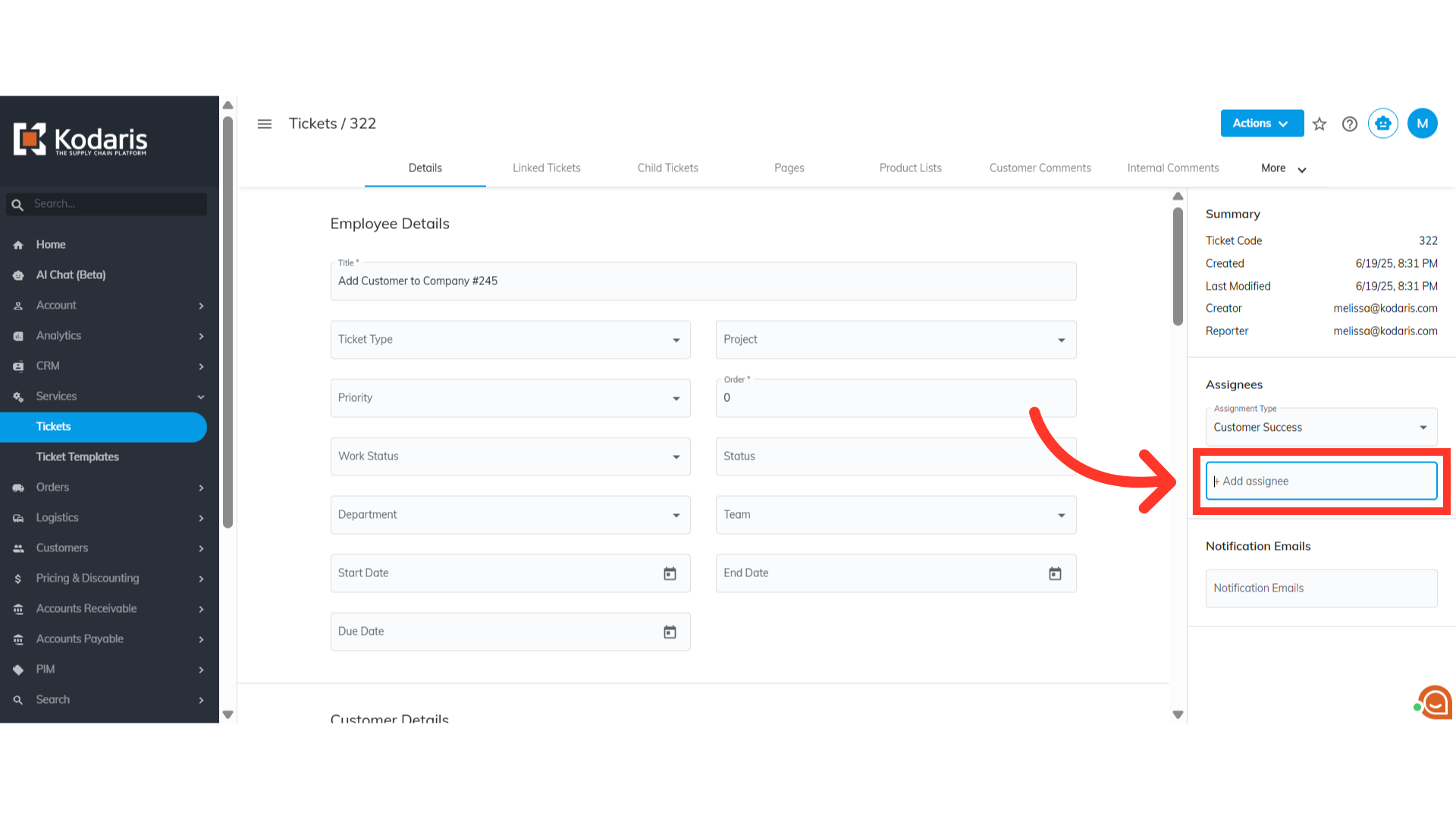Star this ticket as favorite
This screenshot has width=1456, height=819.
[x=1319, y=124]
